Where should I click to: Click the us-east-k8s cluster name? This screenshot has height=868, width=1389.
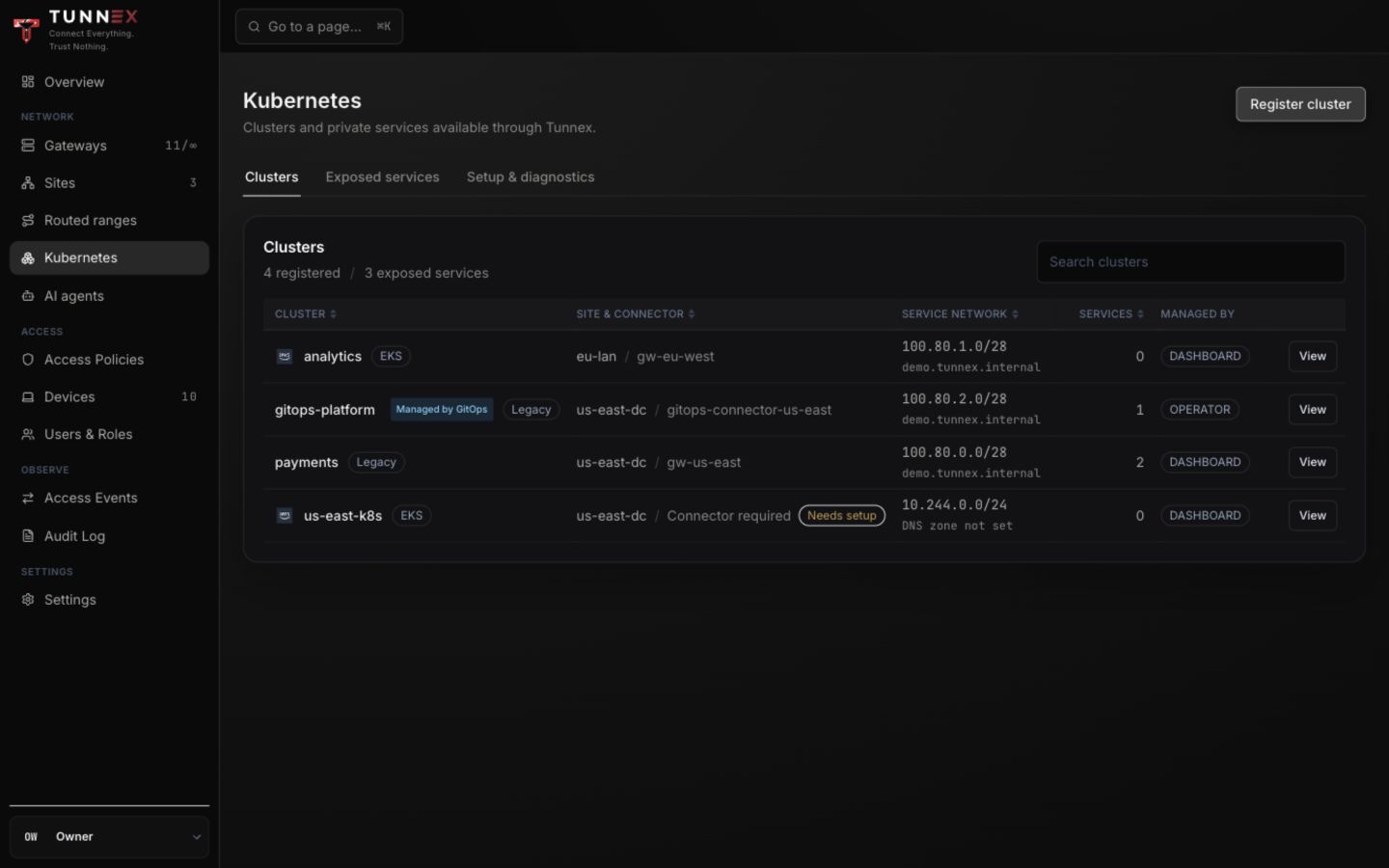pos(342,516)
